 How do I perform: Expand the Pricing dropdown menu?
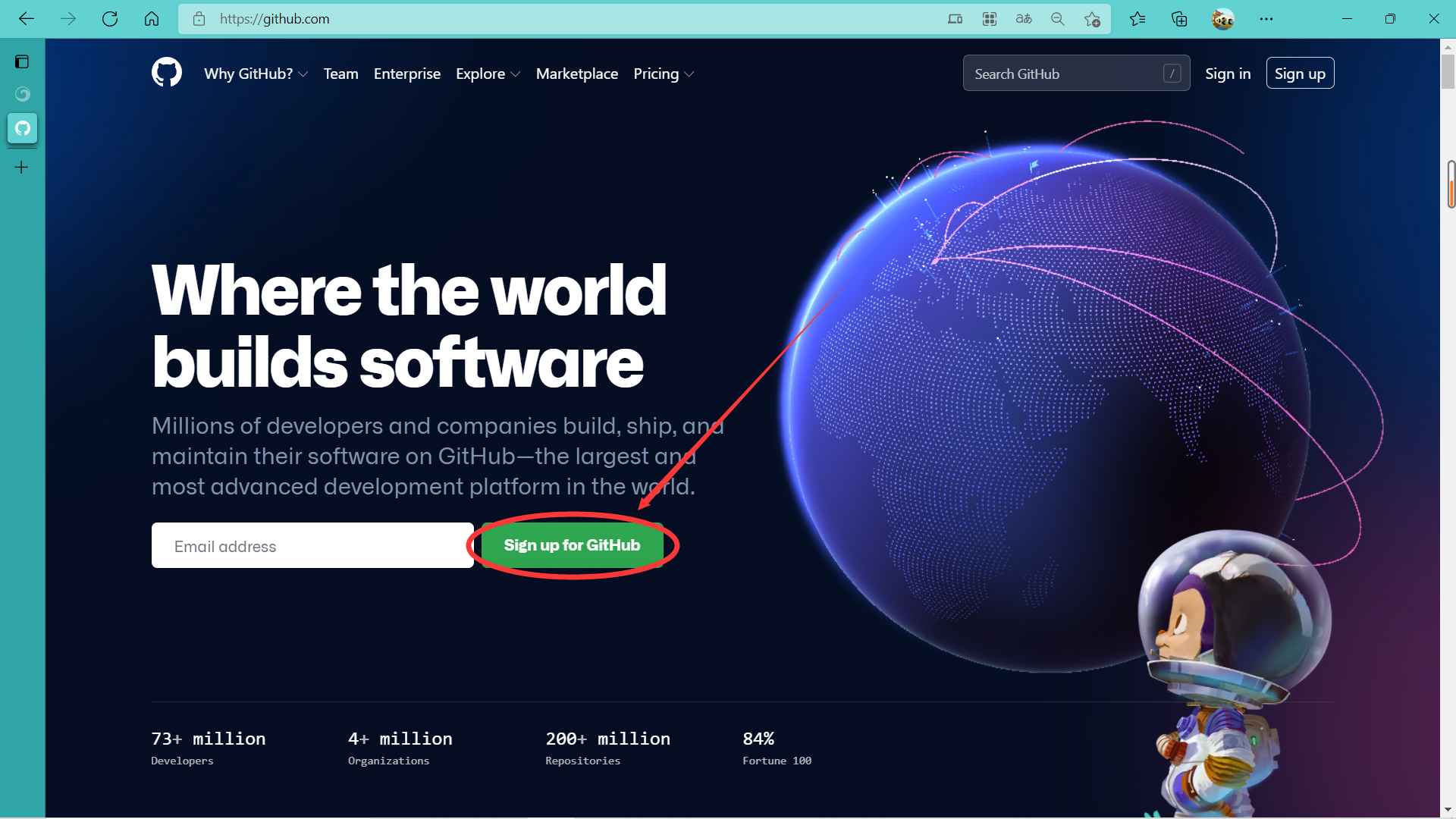664,74
